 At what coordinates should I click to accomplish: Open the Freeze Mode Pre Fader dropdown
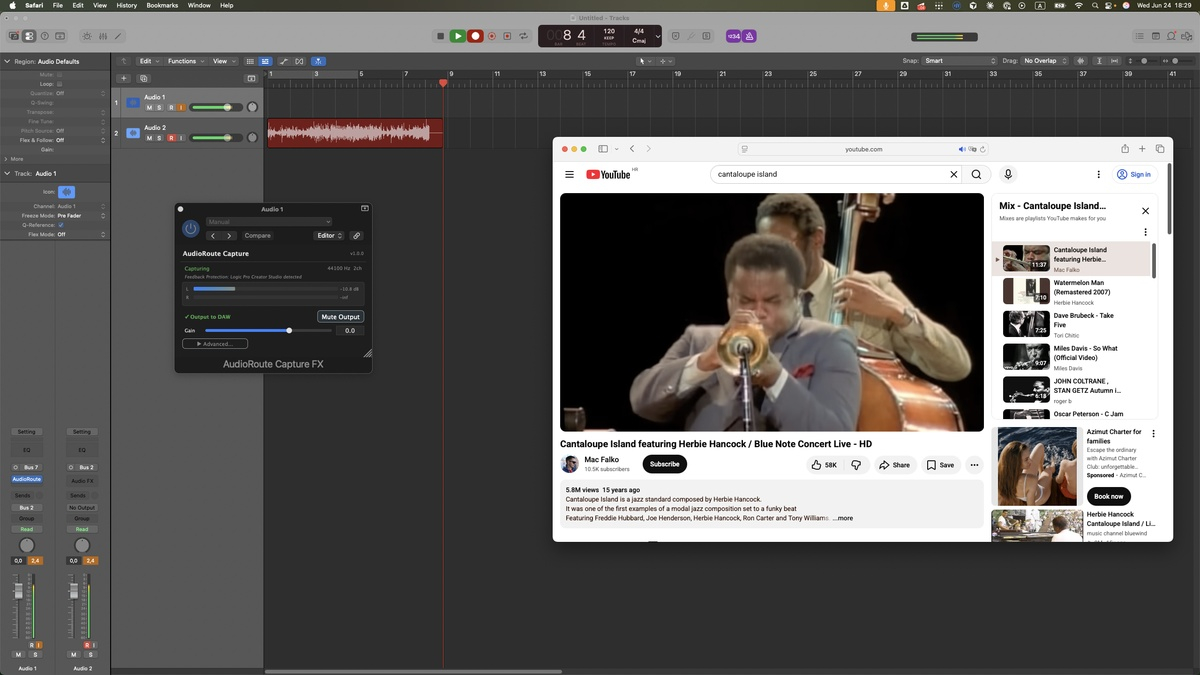(81, 216)
